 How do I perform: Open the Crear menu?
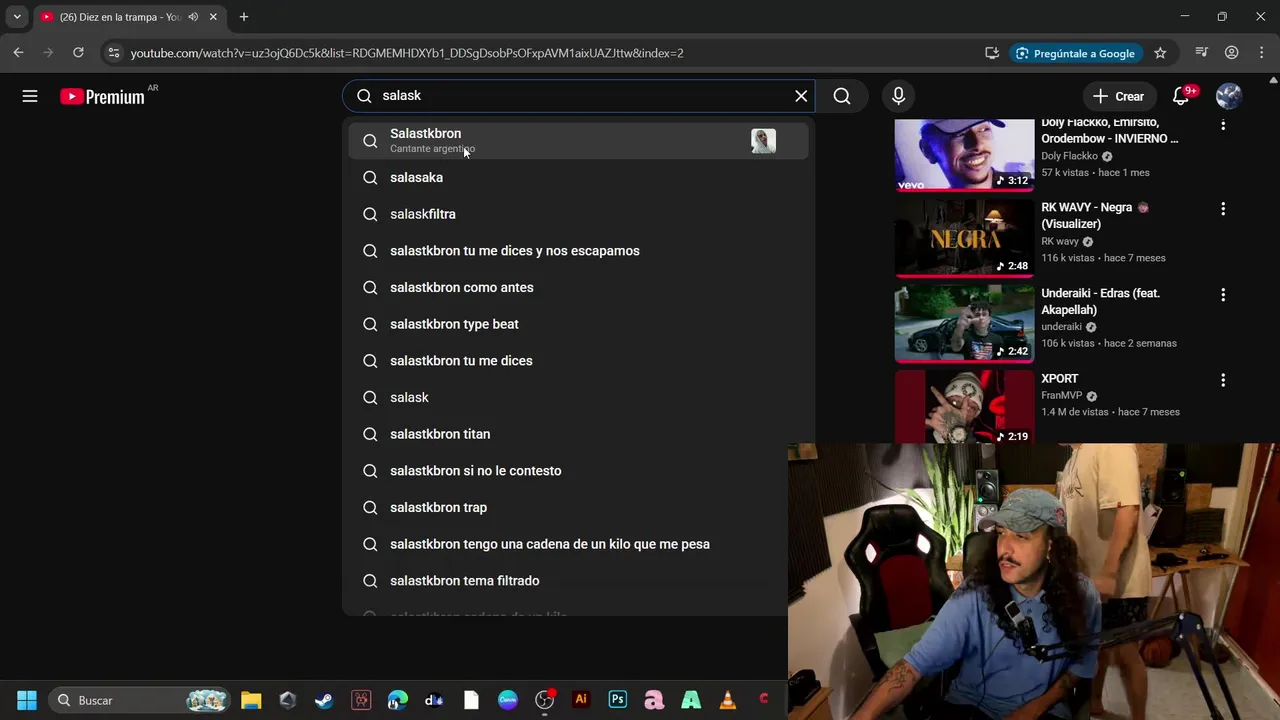[1118, 96]
